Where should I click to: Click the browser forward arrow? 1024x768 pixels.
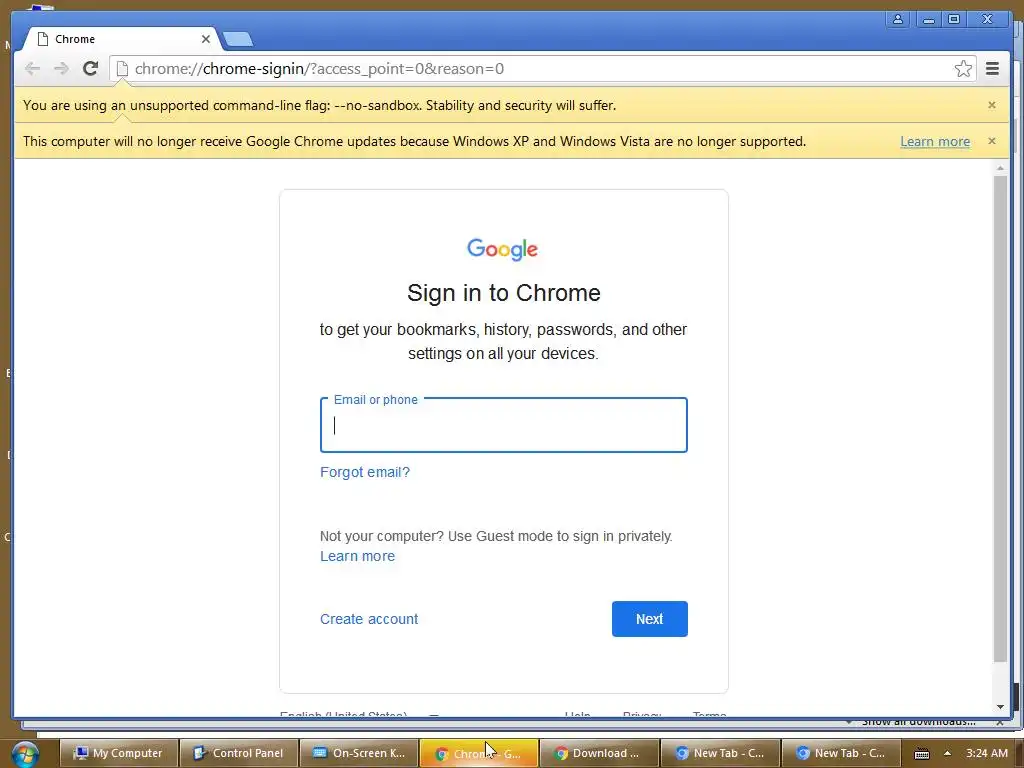pyautogui.click(x=61, y=69)
